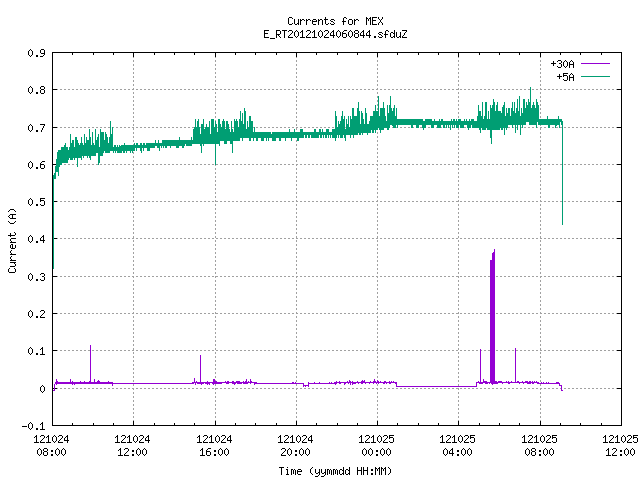Viewport: 640px width, 480px height.
Task: Click the 0 y-axis tick label
Action: (42, 389)
